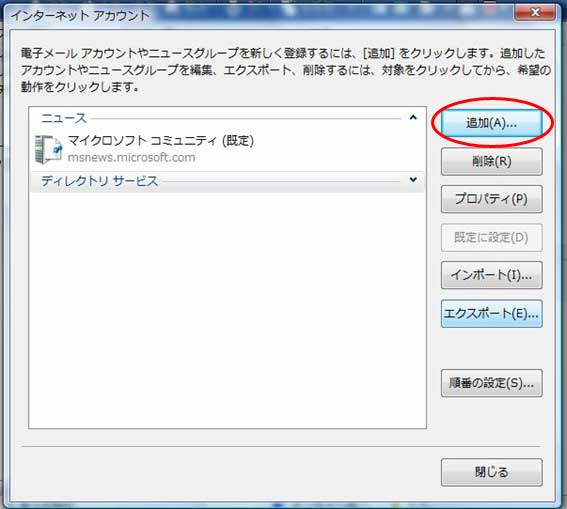Click the news server account icon
Image resolution: width=567 pixels, height=509 pixels.
48,149
